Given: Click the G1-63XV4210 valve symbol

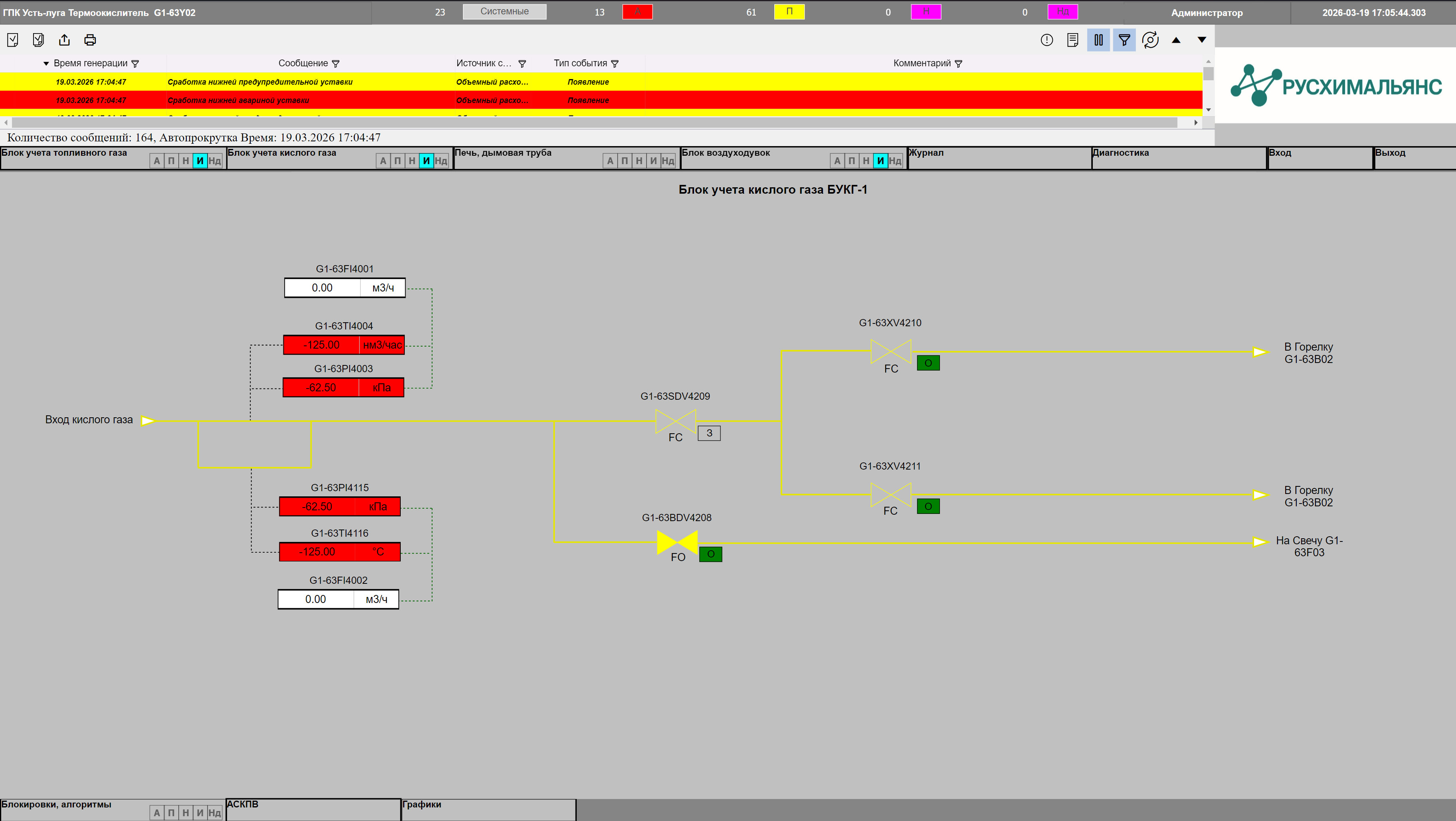Looking at the screenshot, I should [891, 351].
